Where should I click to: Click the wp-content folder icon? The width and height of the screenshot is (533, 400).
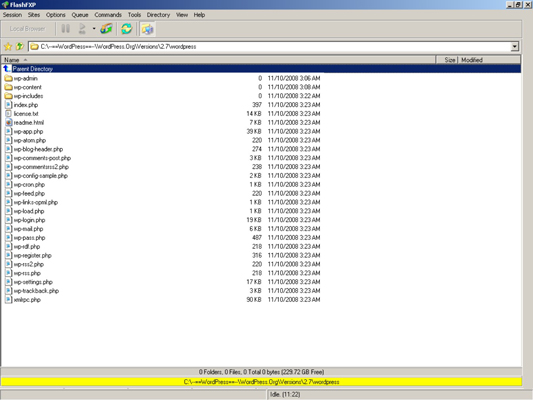[8, 87]
